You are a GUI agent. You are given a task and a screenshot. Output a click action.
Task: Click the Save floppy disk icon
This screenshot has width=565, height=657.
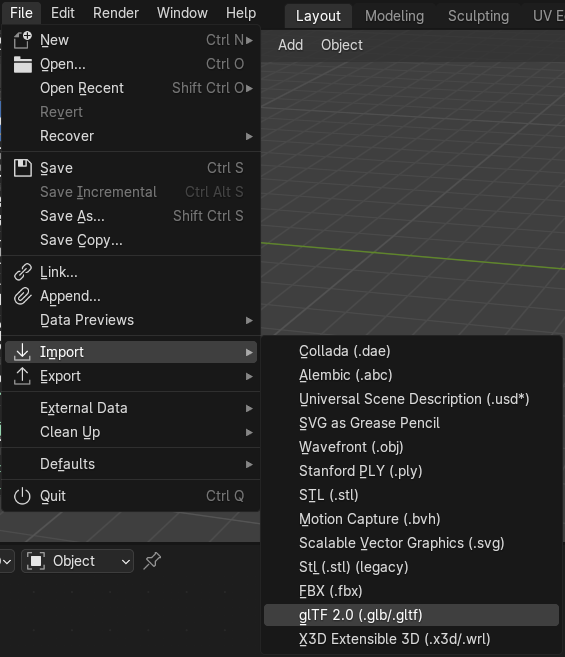23,168
